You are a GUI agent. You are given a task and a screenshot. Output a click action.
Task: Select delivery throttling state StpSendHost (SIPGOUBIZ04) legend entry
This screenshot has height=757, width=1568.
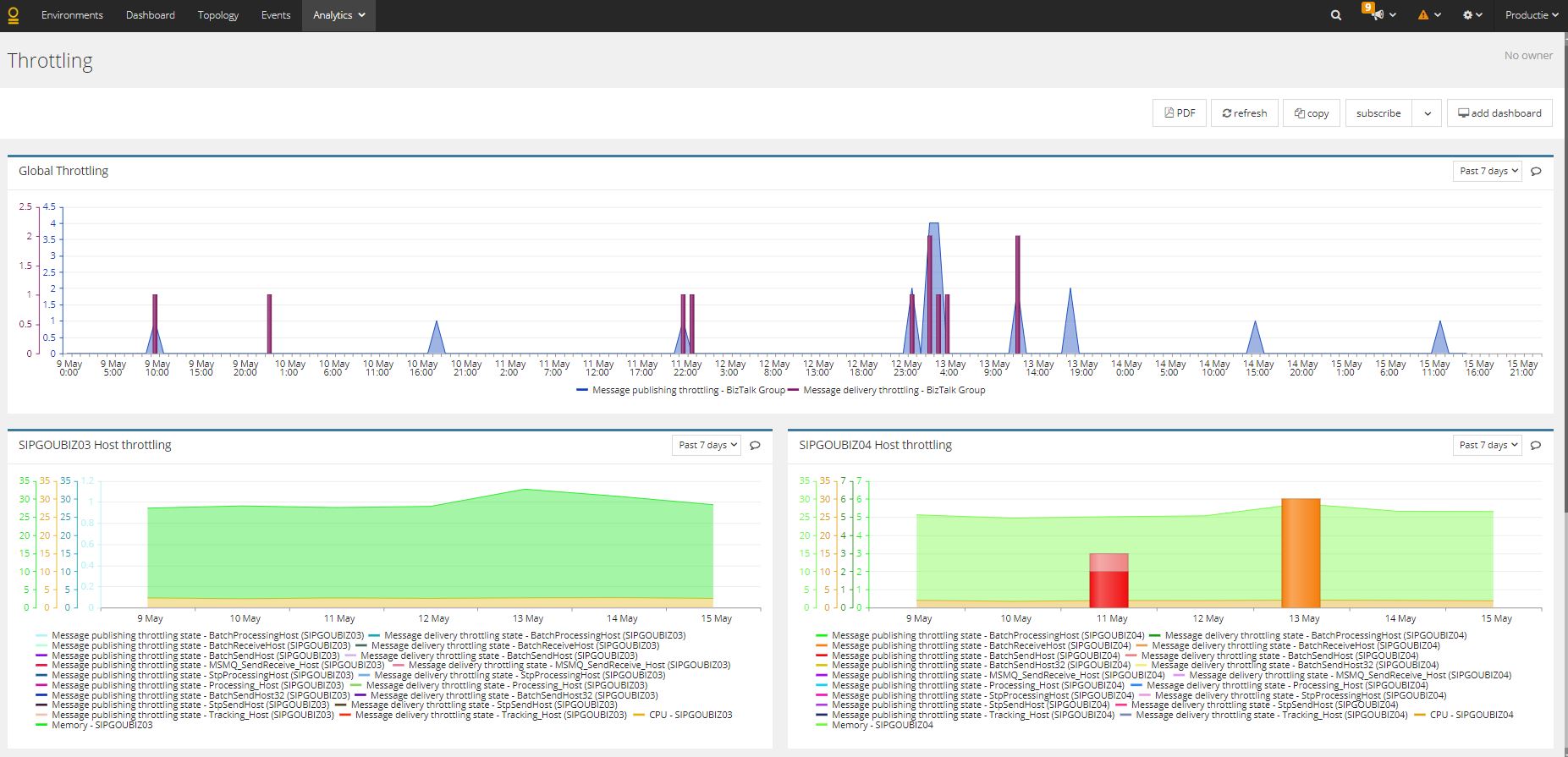pyautogui.click(x=1257, y=705)
